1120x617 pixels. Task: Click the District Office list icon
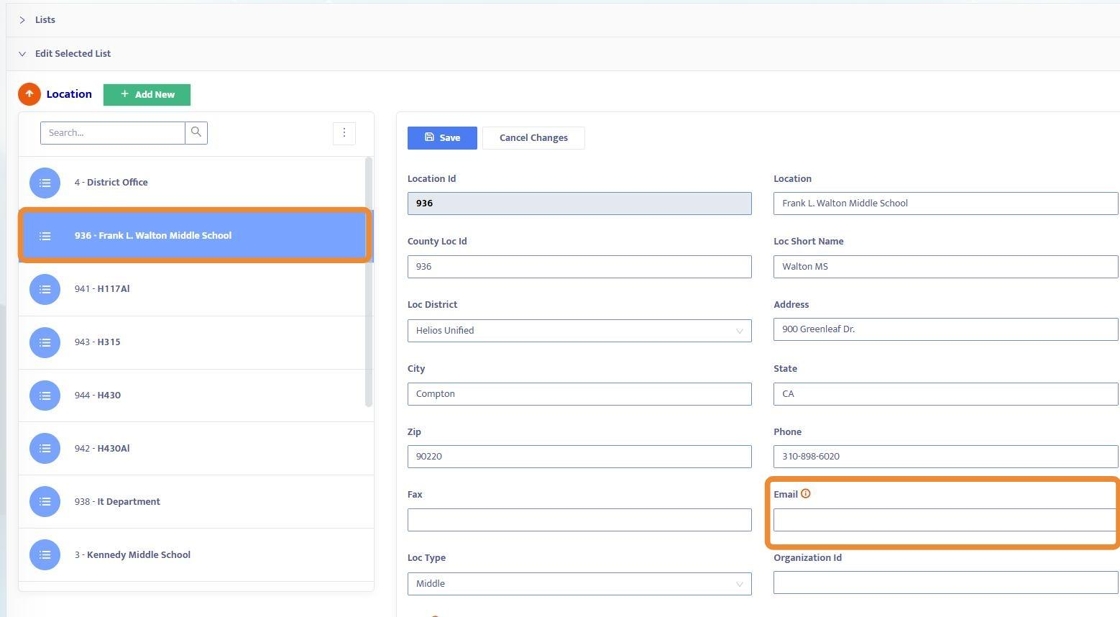click(45, 183)
